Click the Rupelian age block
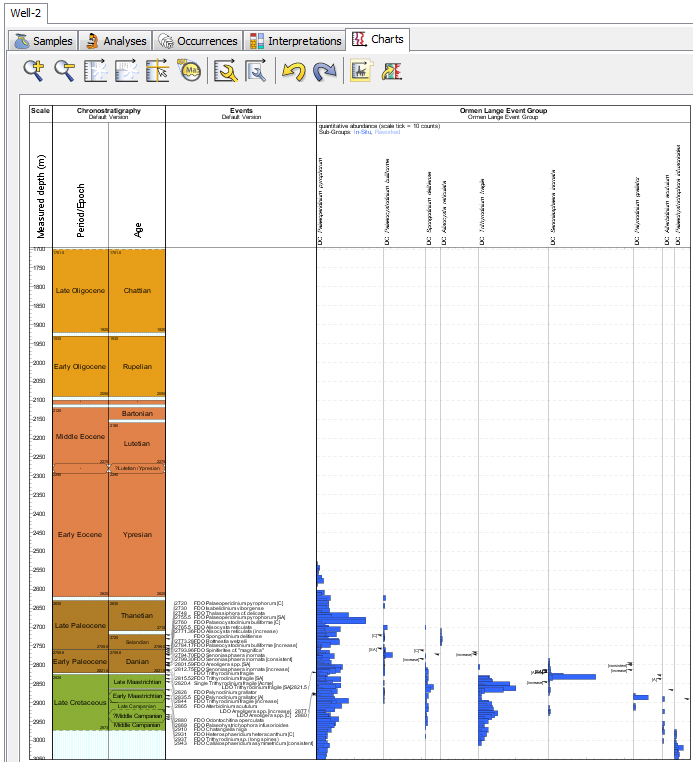693x762 pixels. (137, 366)
